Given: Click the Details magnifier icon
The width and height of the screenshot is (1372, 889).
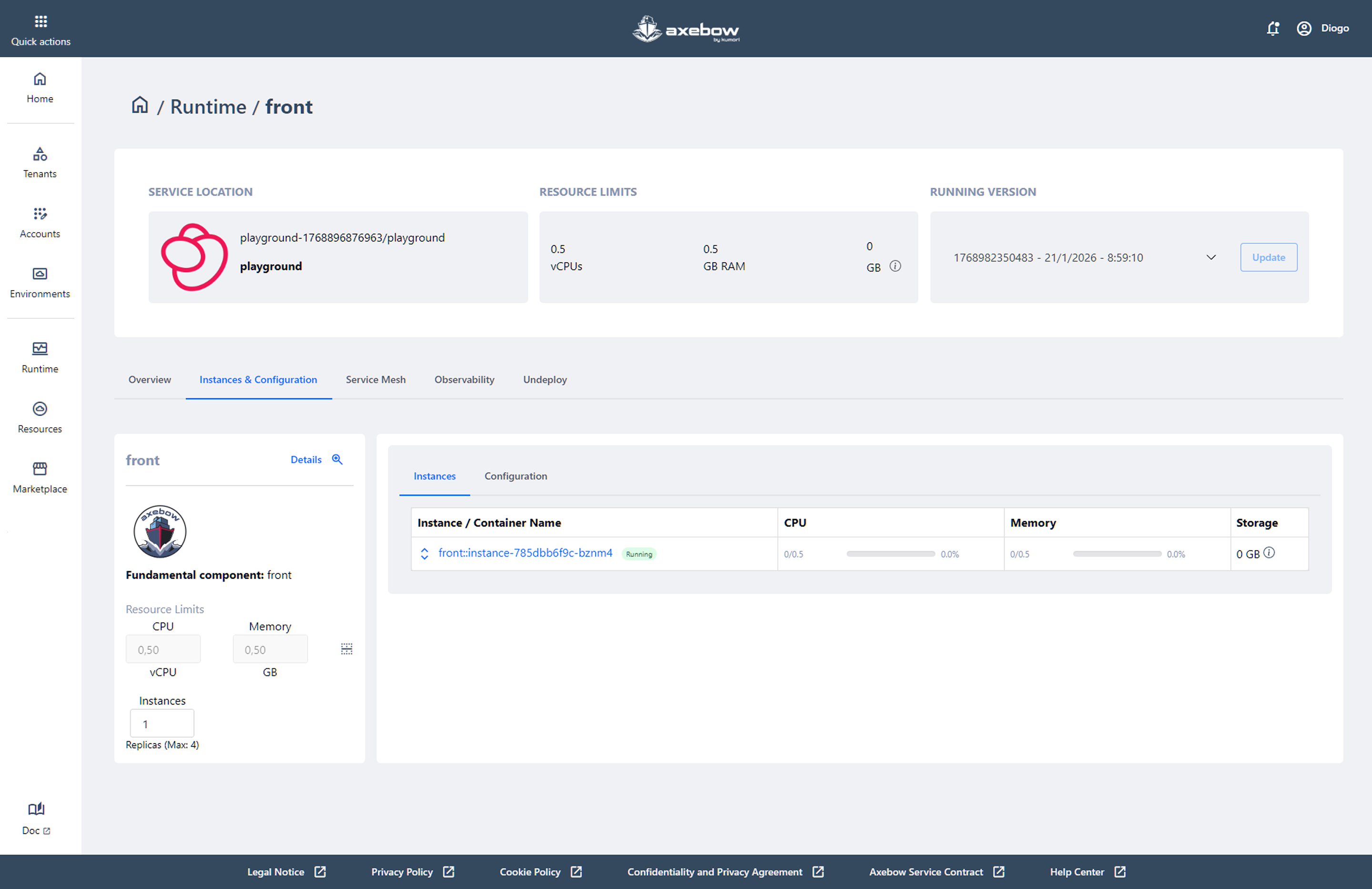Looking at the screenshot, I should click(337, 459).
